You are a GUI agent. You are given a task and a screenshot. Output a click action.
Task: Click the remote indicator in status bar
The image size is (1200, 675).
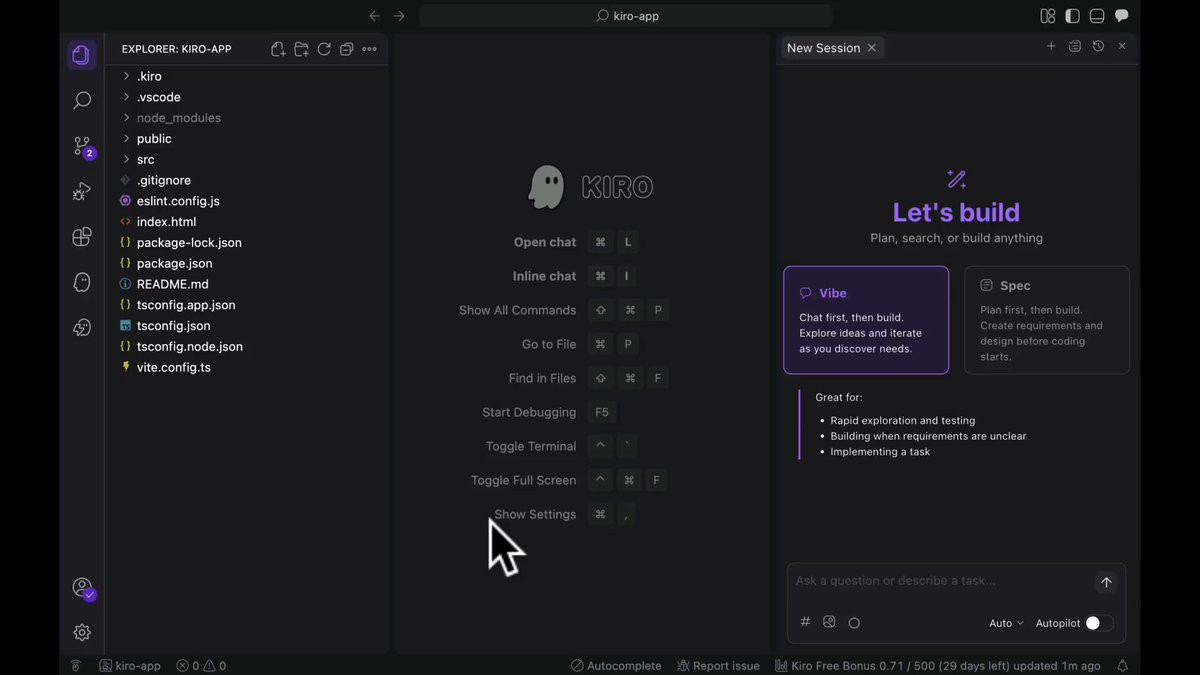pyautogui.click(x=76, y=666)
